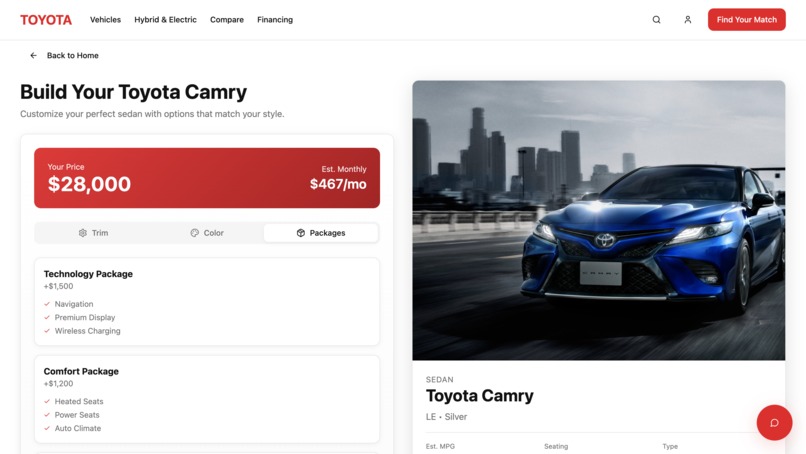The height and width of the screenshot is (454, 806).
Task: Select the Comfort Package card title
Action: [x=81, y=371]
